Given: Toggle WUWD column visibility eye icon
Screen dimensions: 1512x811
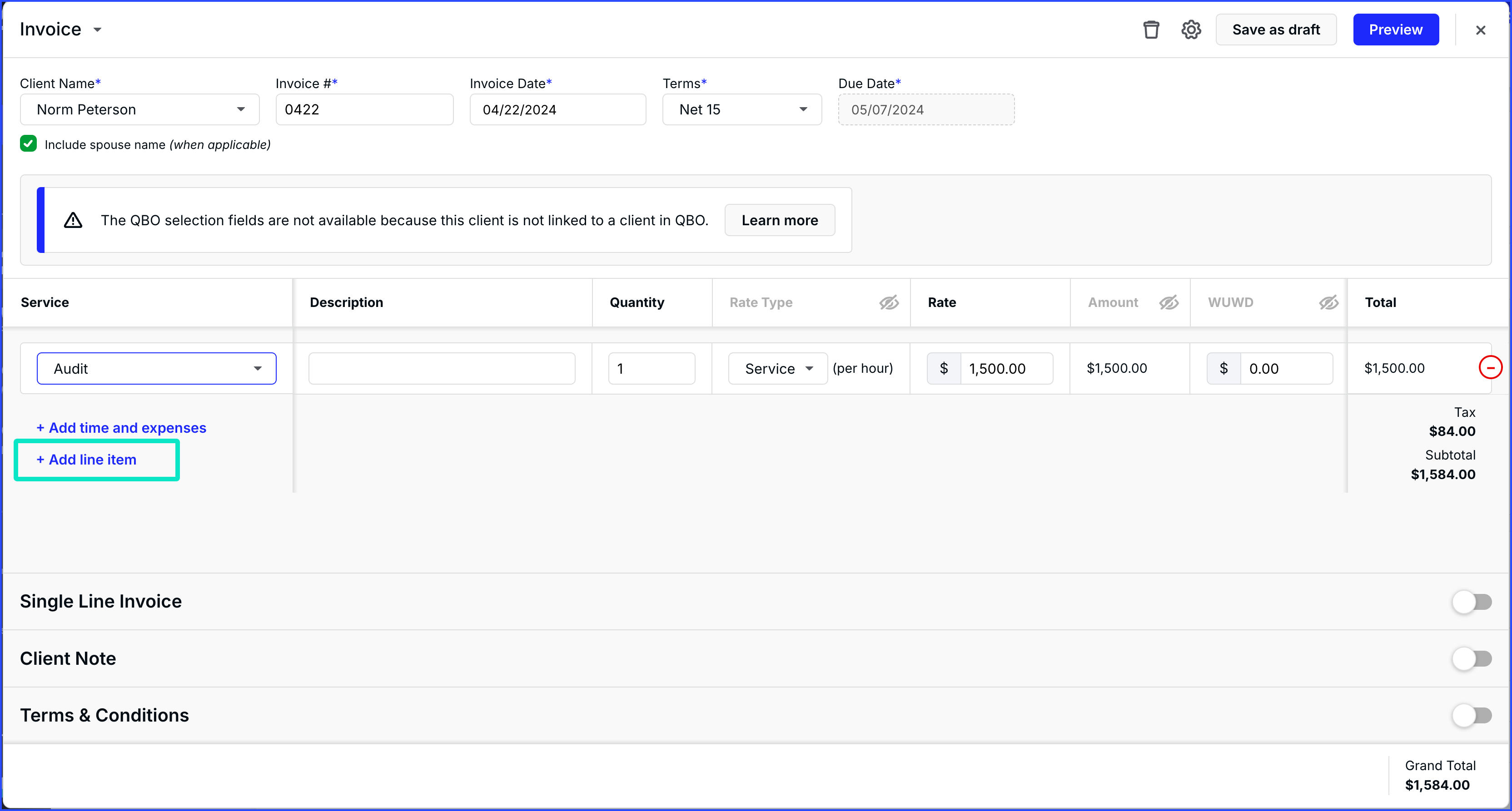Looking at the screenshot, I should [1328, 302].
